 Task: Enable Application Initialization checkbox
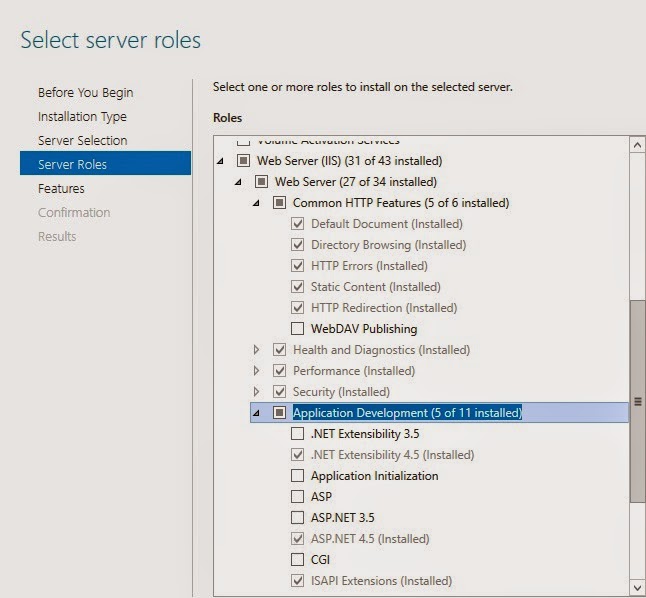point(297,476)
